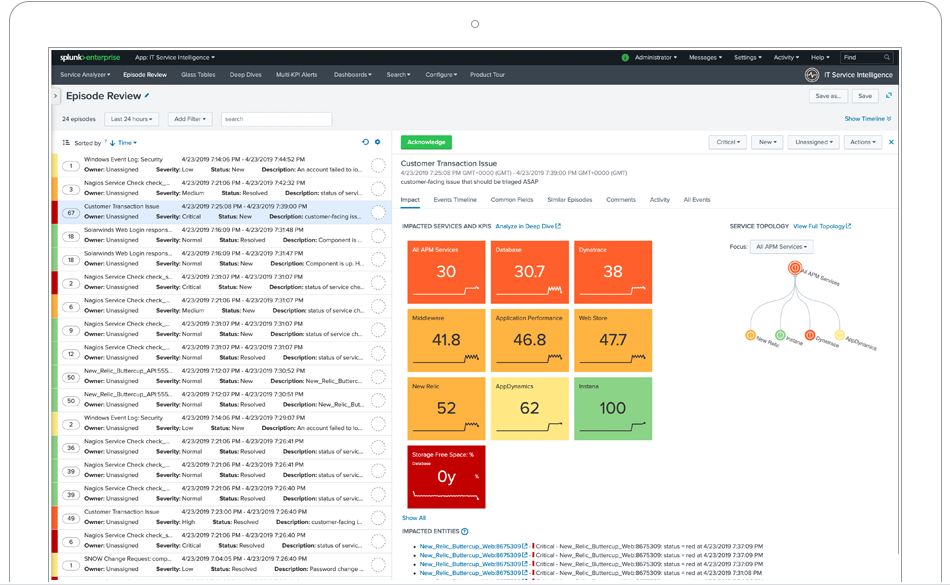Screen dimensions: 950x585
Task: Switch to the Events Timeline tab
Action: coord(455,200)
